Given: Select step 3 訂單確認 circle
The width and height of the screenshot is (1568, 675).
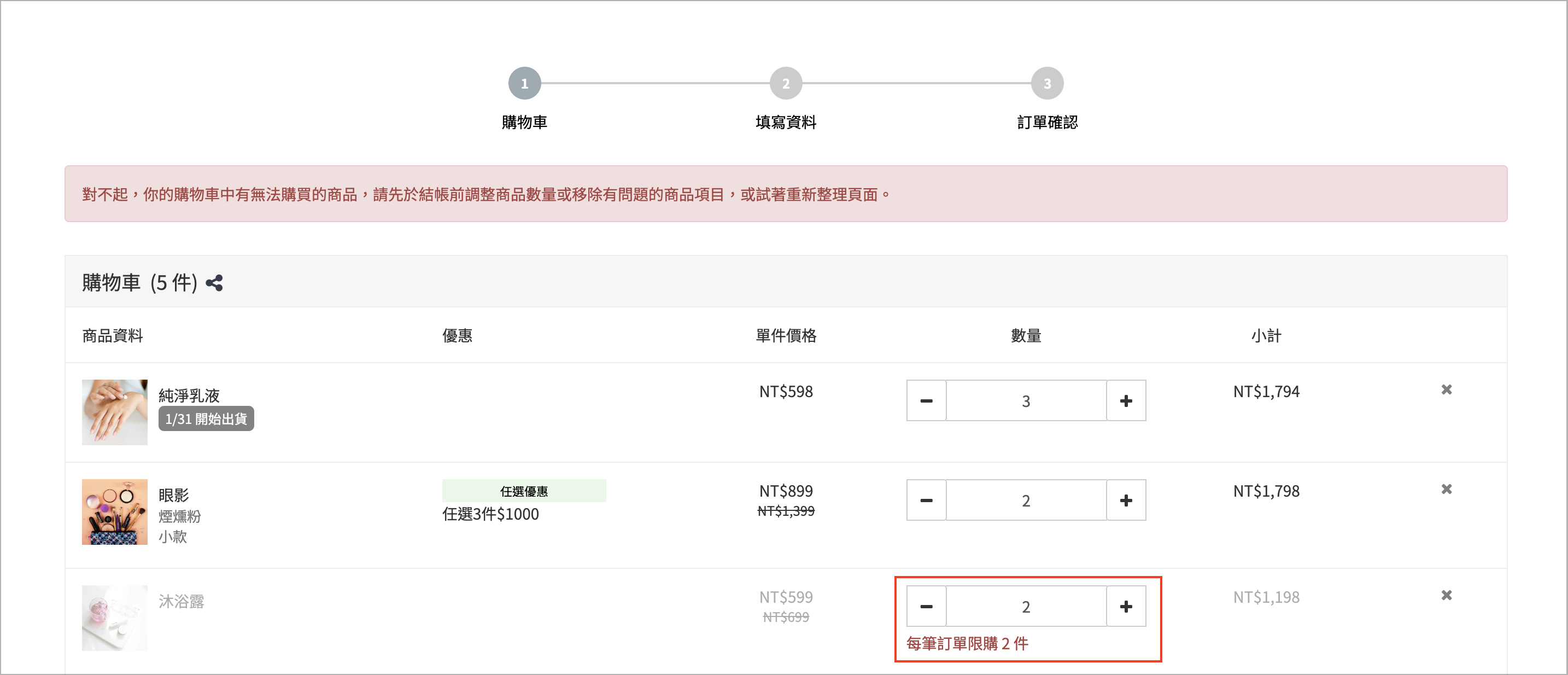Looking at the screenshot, I should coord(1047,84).
